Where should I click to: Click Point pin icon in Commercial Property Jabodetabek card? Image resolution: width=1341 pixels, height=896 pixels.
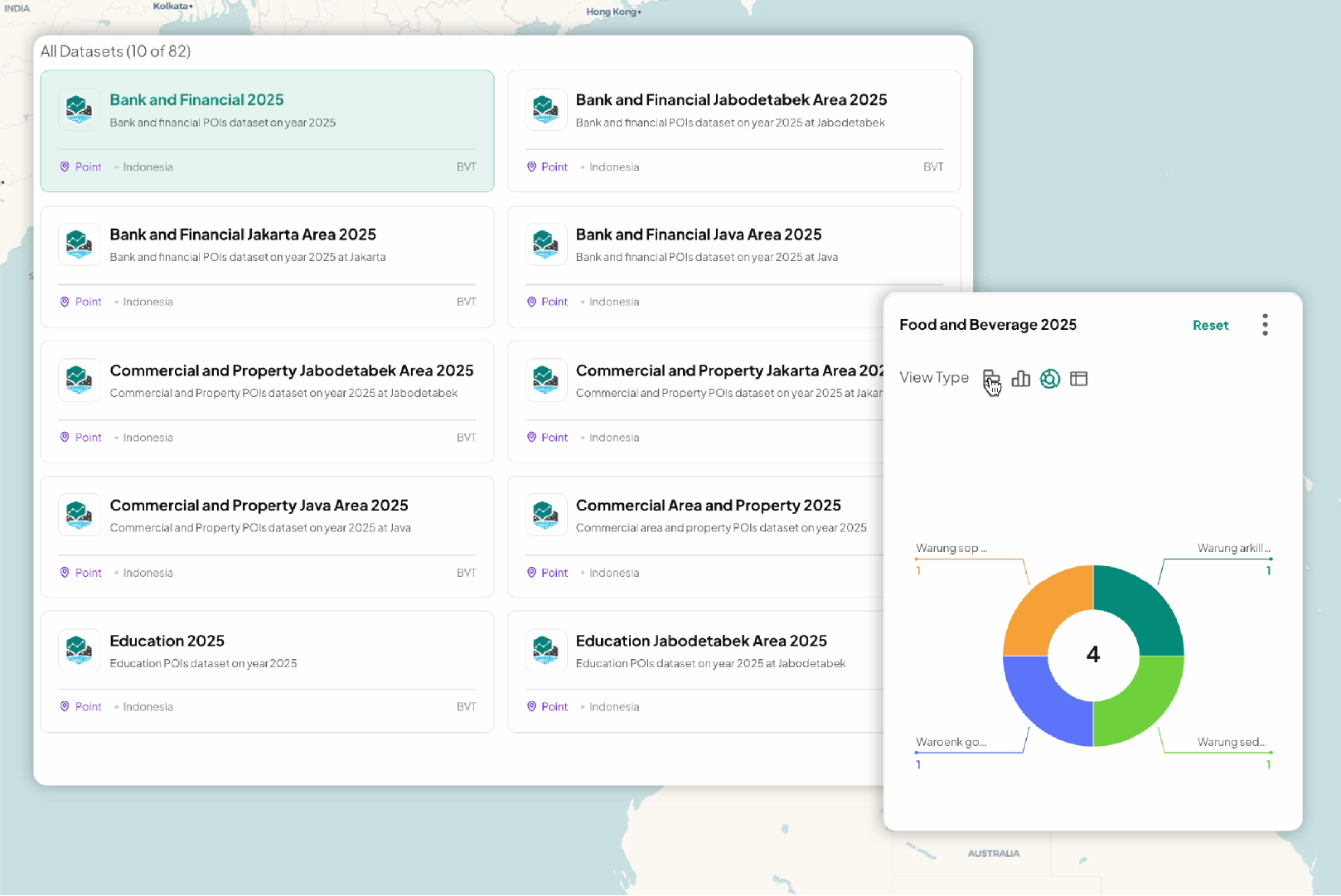click(x=65, y=438)
